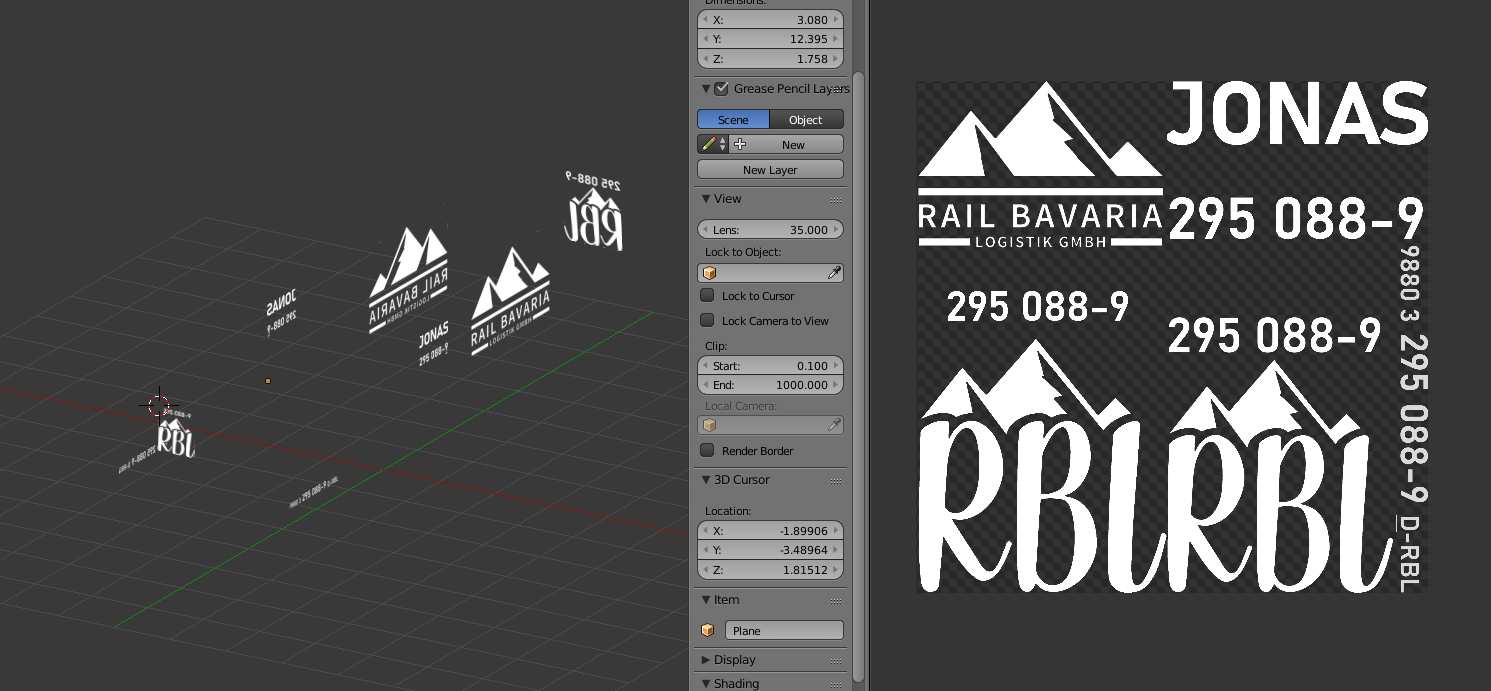Decrease Lens value with left arrow
Viewport: 1491px width, 691px height.
pos(704,230)
